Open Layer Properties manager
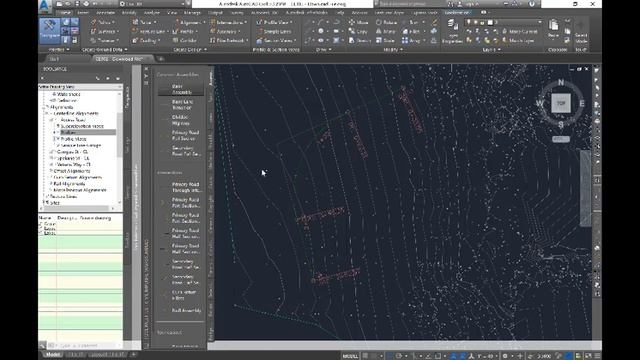Screen dimensions: 640x360 click(x=452, y=31)
